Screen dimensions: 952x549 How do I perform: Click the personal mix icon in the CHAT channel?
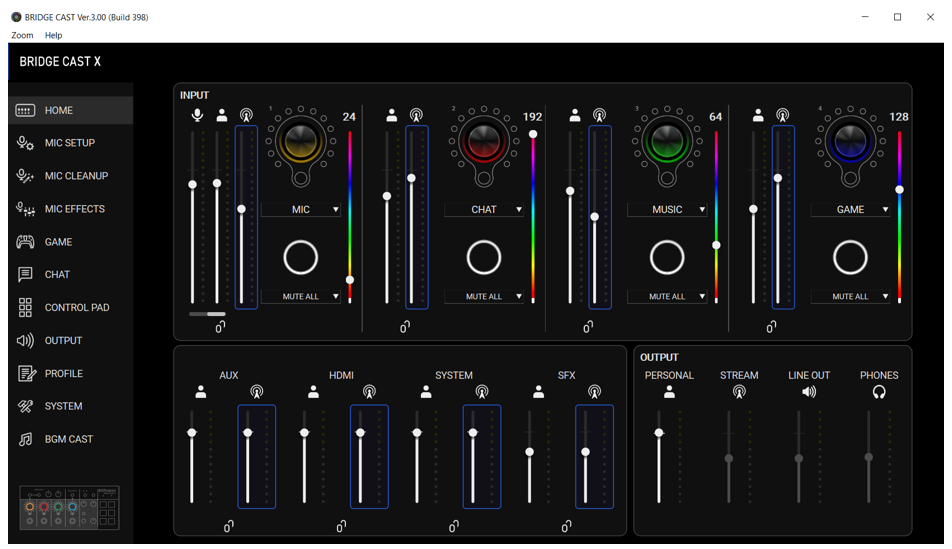click(392, 115)
